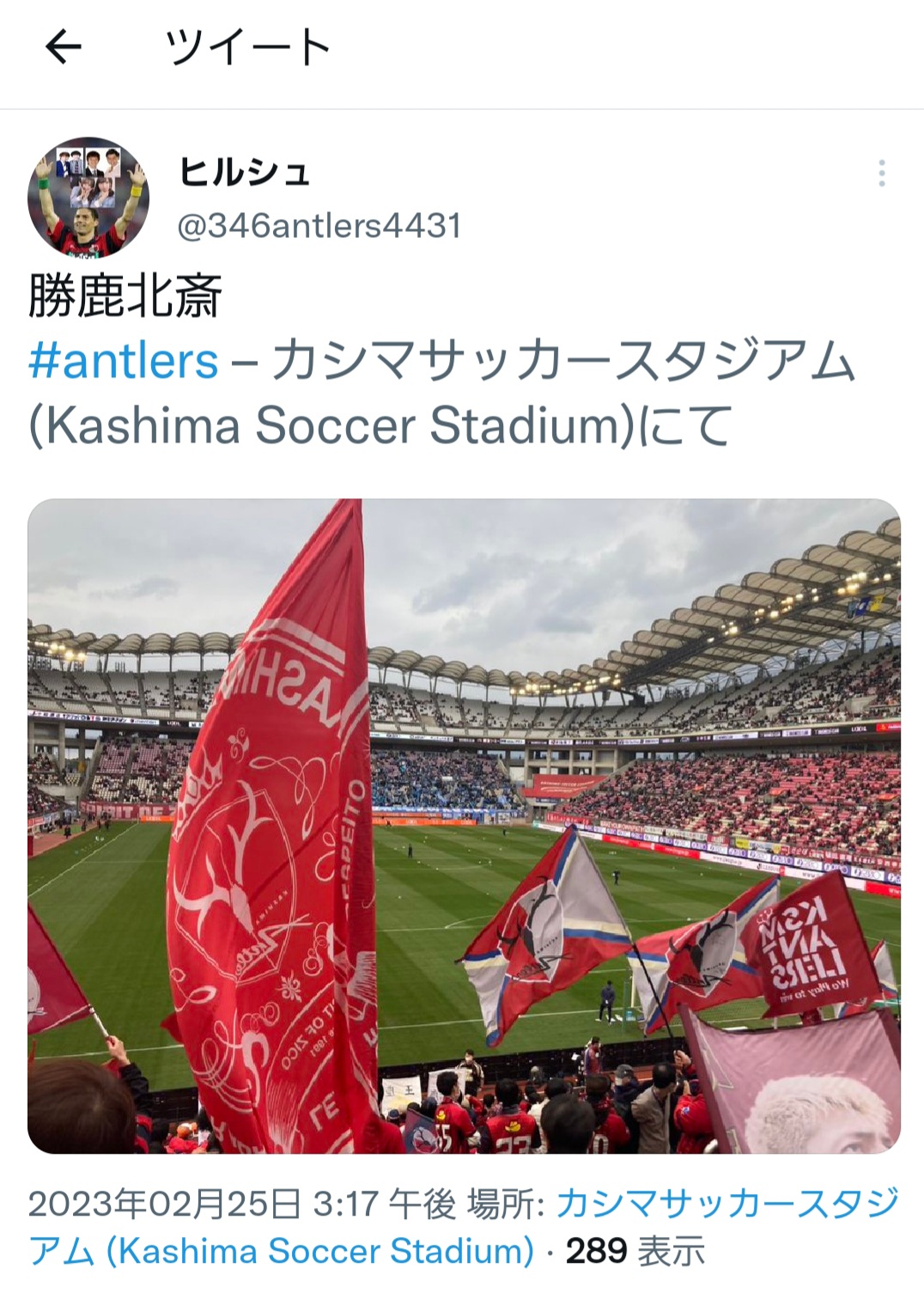Select the ヒルシュ display name
The height and width of the screenshot is (1293, 924).
244,172
